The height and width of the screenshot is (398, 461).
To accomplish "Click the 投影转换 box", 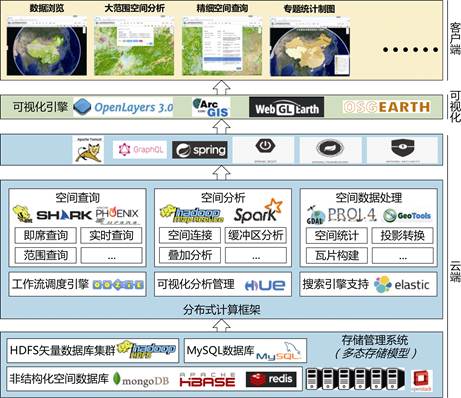I will pos(403,236).
